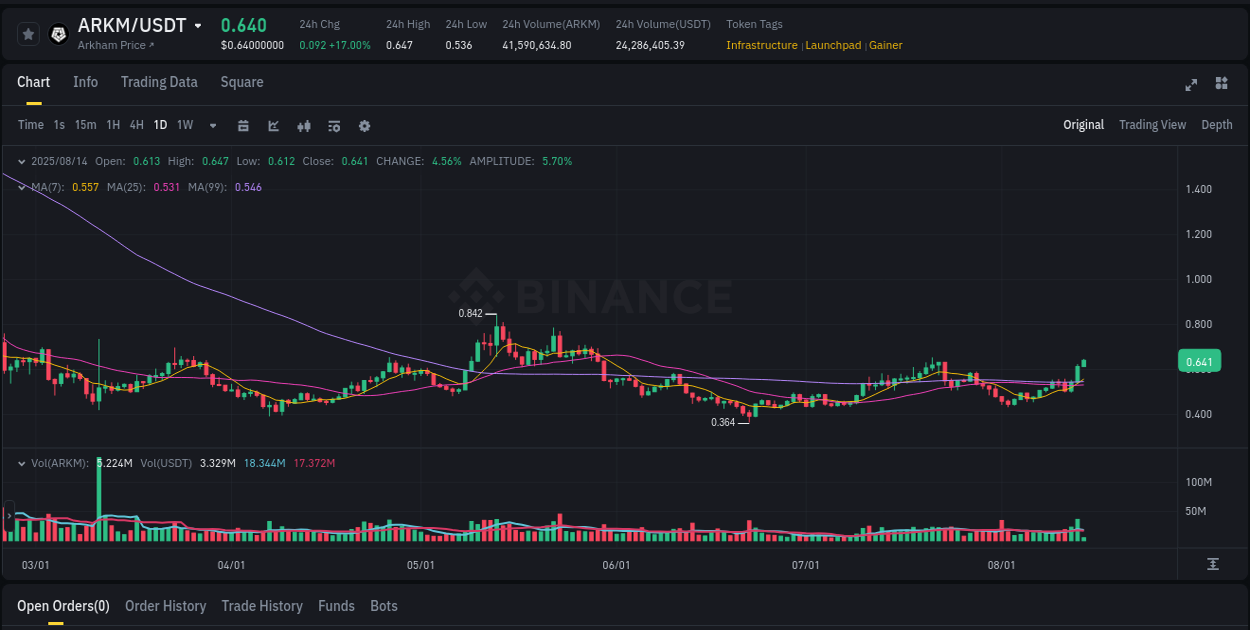
Task: Switch chart to Trading View mode
Action: pyautogui.click(x=1152, y=125)
